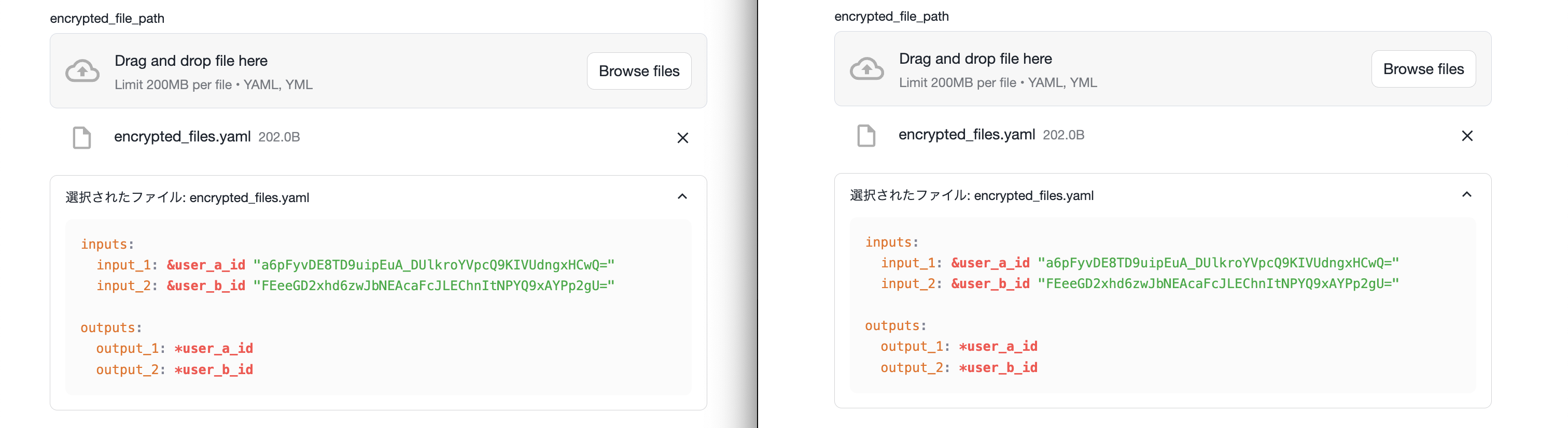Click the *user_b_id alias in right YAML preview
Screen dimensions: 1568x428
(x=998, y=367)
